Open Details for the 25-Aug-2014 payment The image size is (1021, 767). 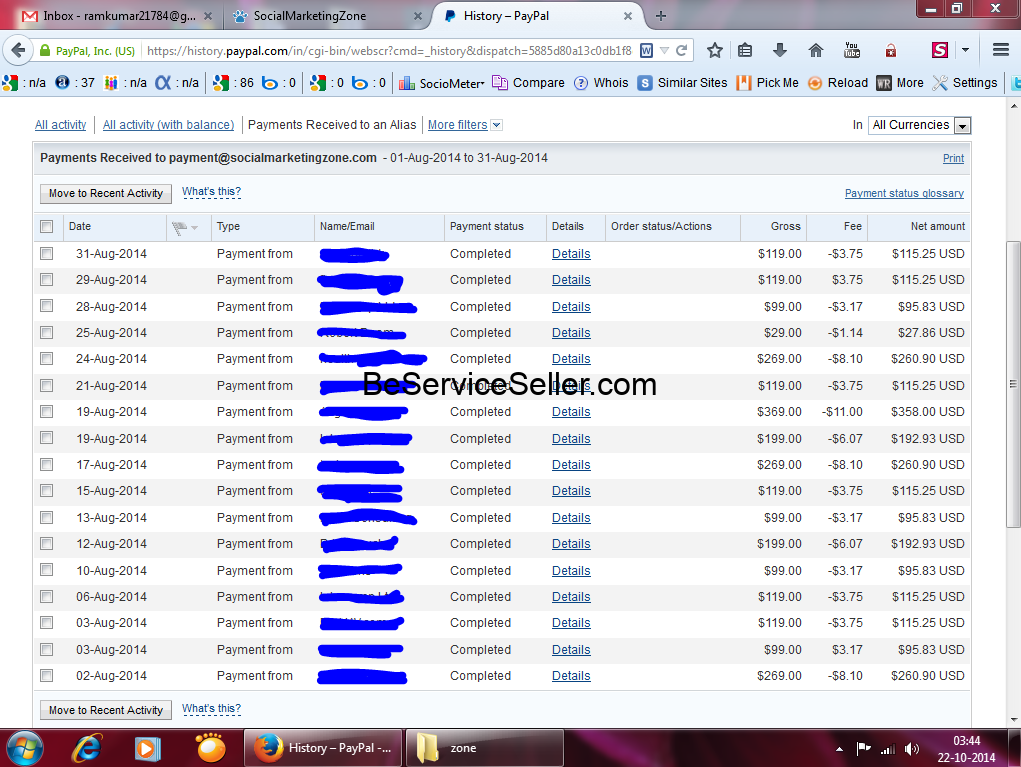571,333
